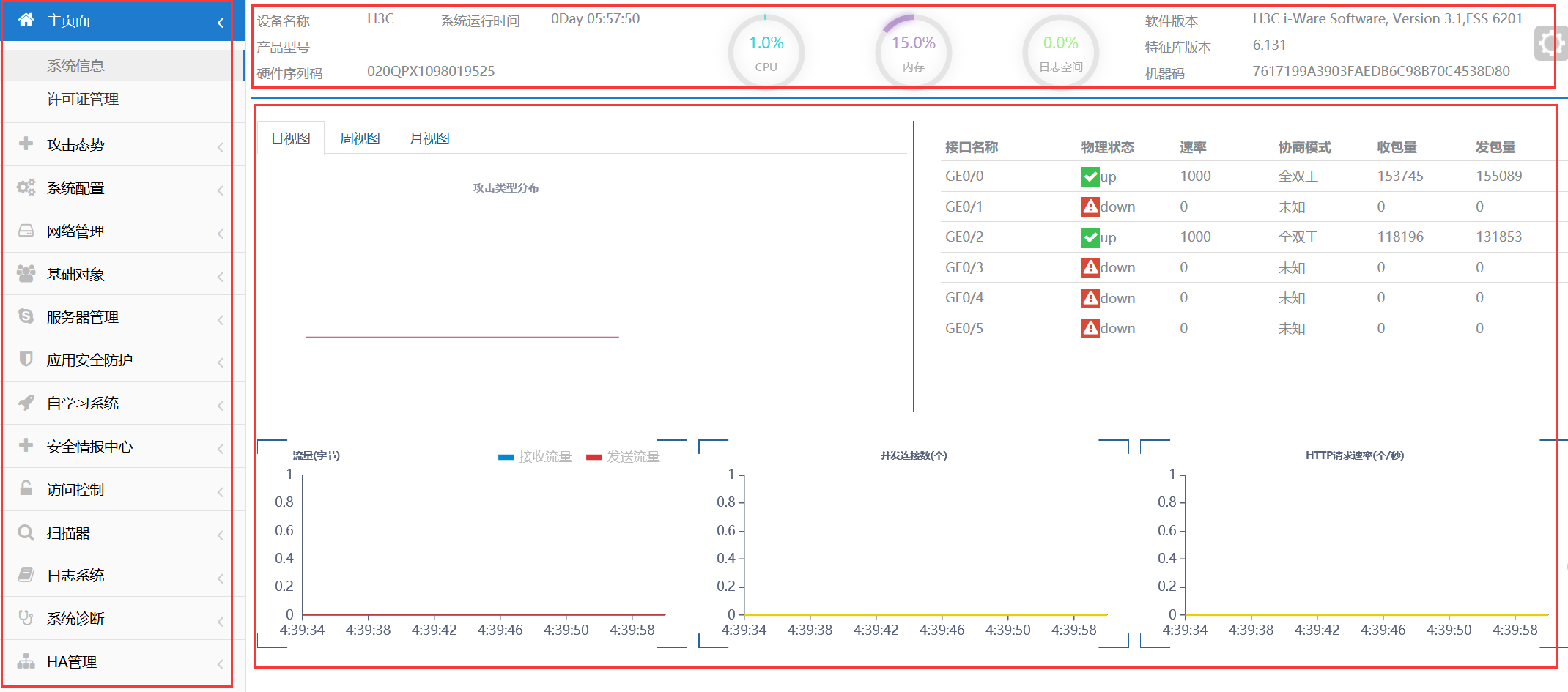Click the 攻击类型分布 chart title
The width and height of the screenshot is (1568, 692).
click(506, 187)
